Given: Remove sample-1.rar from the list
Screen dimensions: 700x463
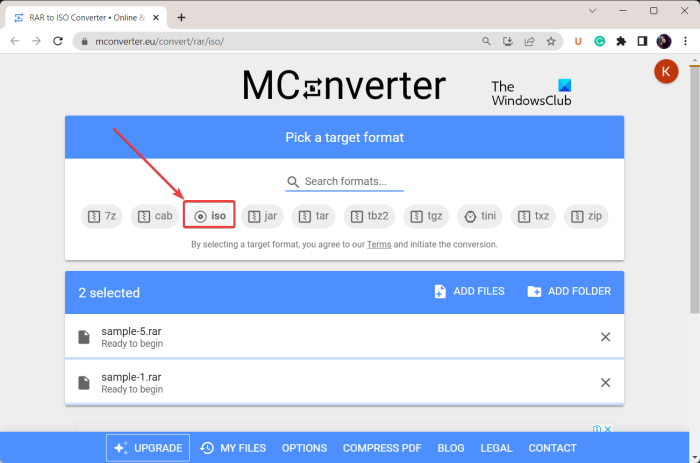Looking at the screenshot, I should pos(605,383).
